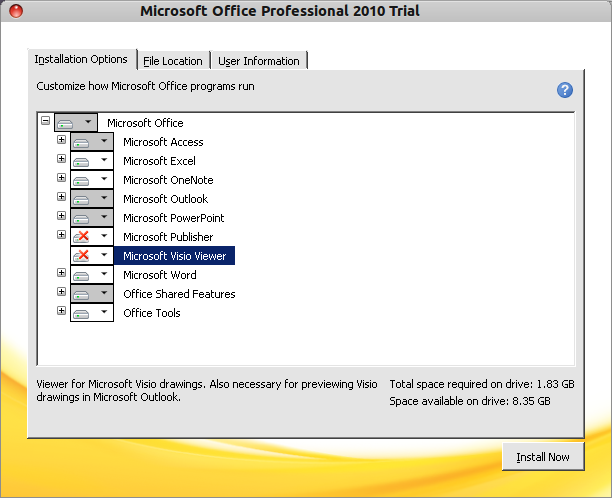Select the Microsoft Outlook label
Viewport: 612px width, 498px height.
tap(165, 199)
